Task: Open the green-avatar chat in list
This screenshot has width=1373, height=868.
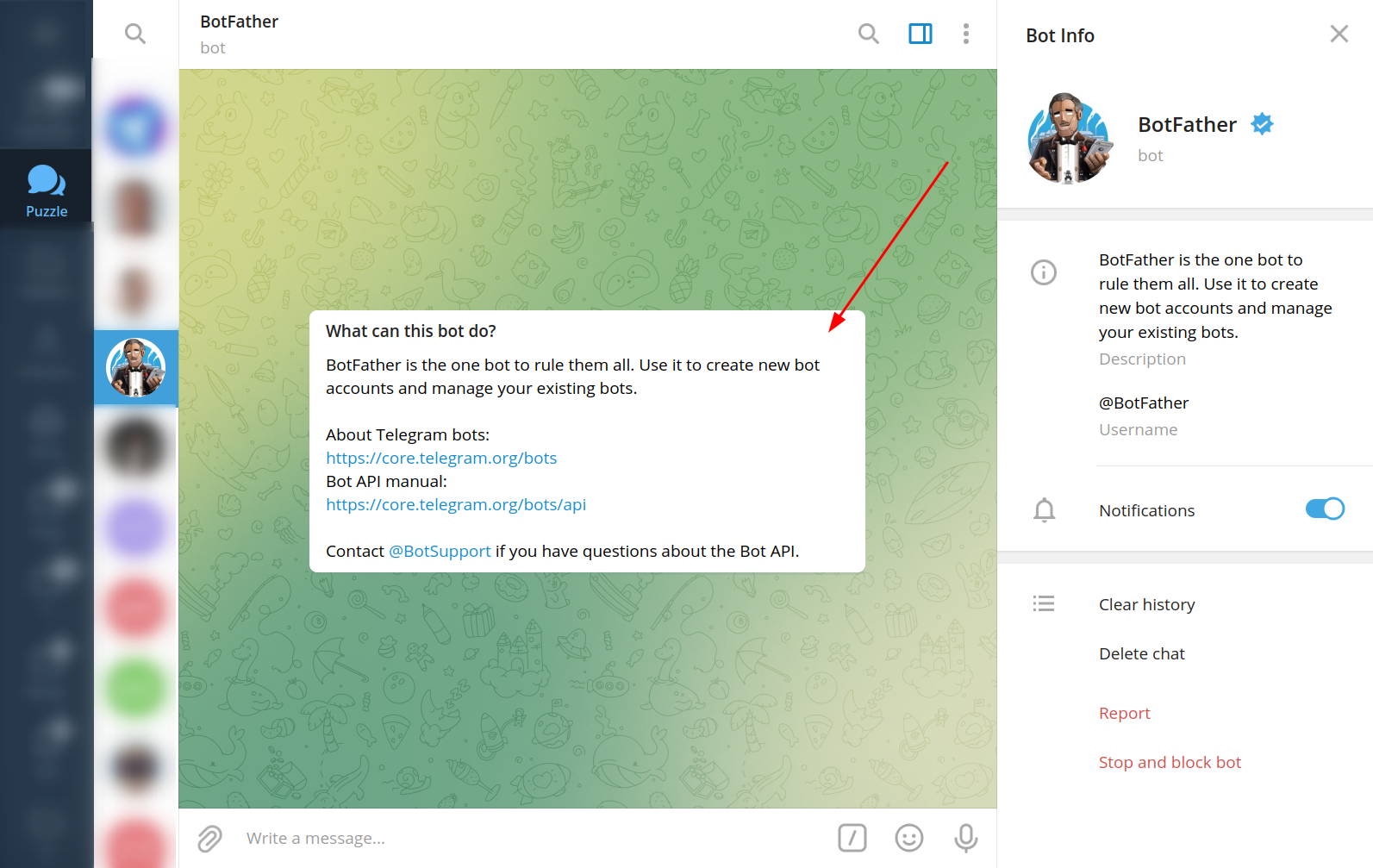Action: pyautogui.click(x=136, y=689)
